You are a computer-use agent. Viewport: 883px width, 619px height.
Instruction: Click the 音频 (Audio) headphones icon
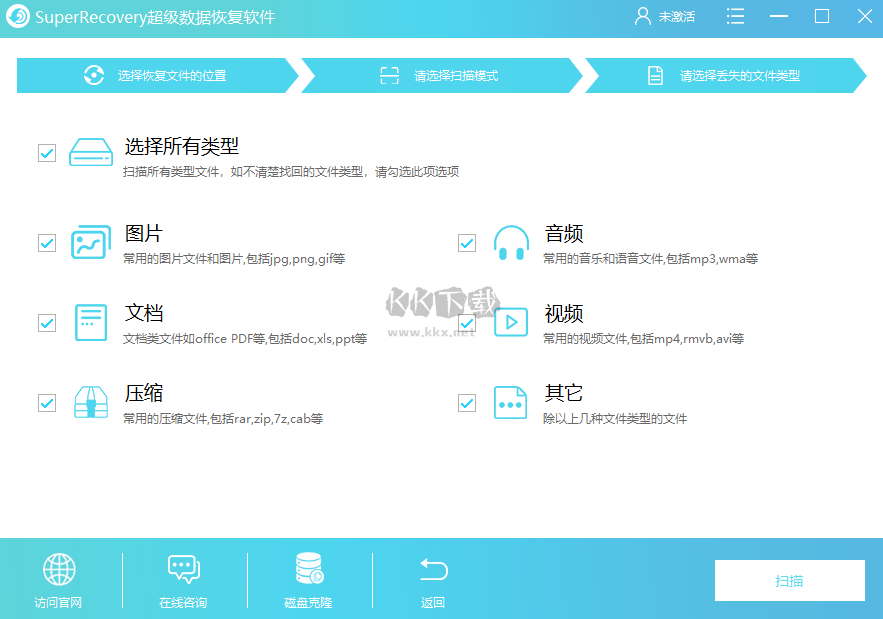click(x=510, y=242)
